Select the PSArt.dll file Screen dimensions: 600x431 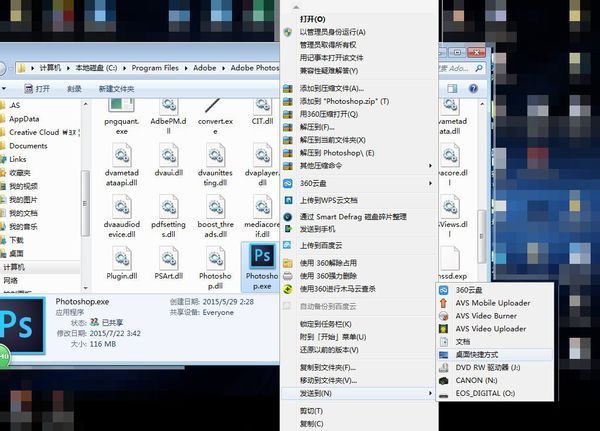click(169, 263)
